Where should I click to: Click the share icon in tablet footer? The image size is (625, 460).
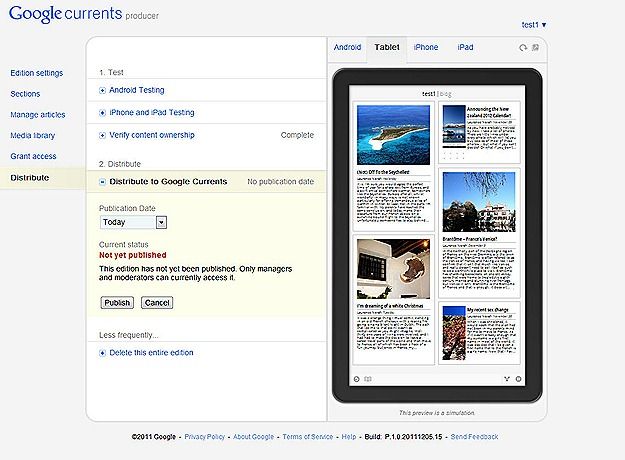507,379
